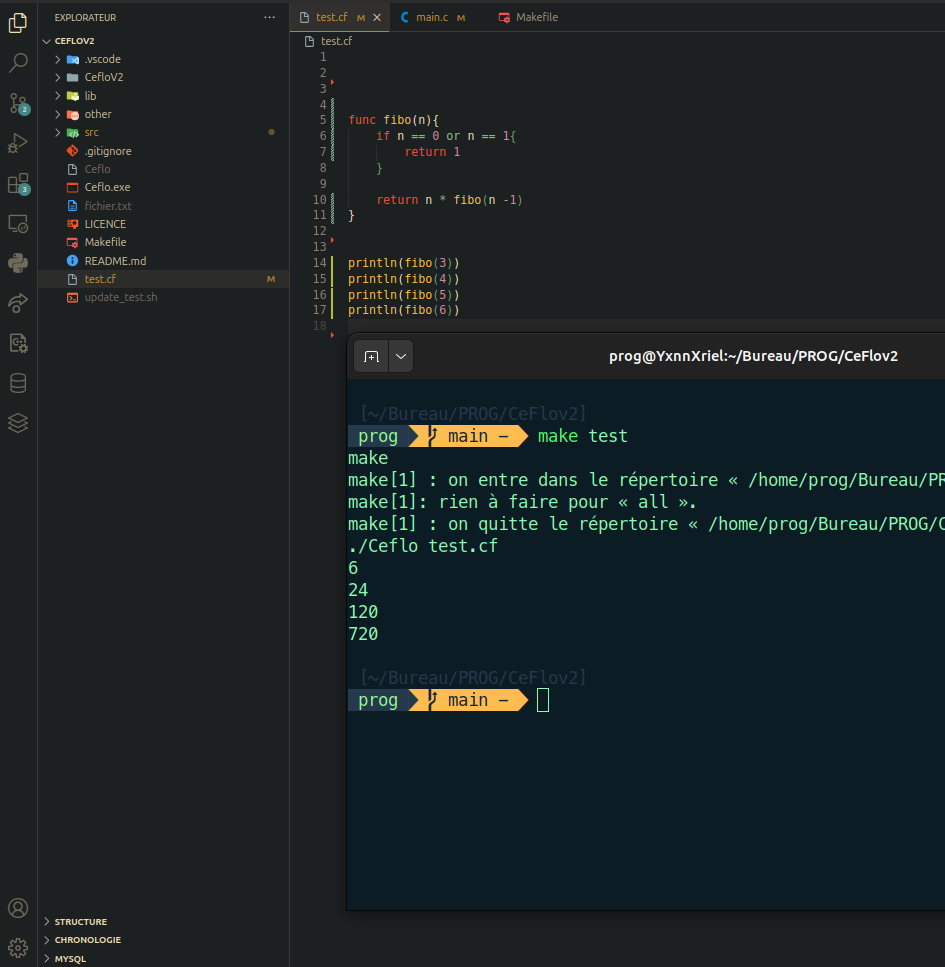Click the 'println(fibo(6))' code line
Image resolution: width=945 pixels, height=967 pixels.
point(403,310)
